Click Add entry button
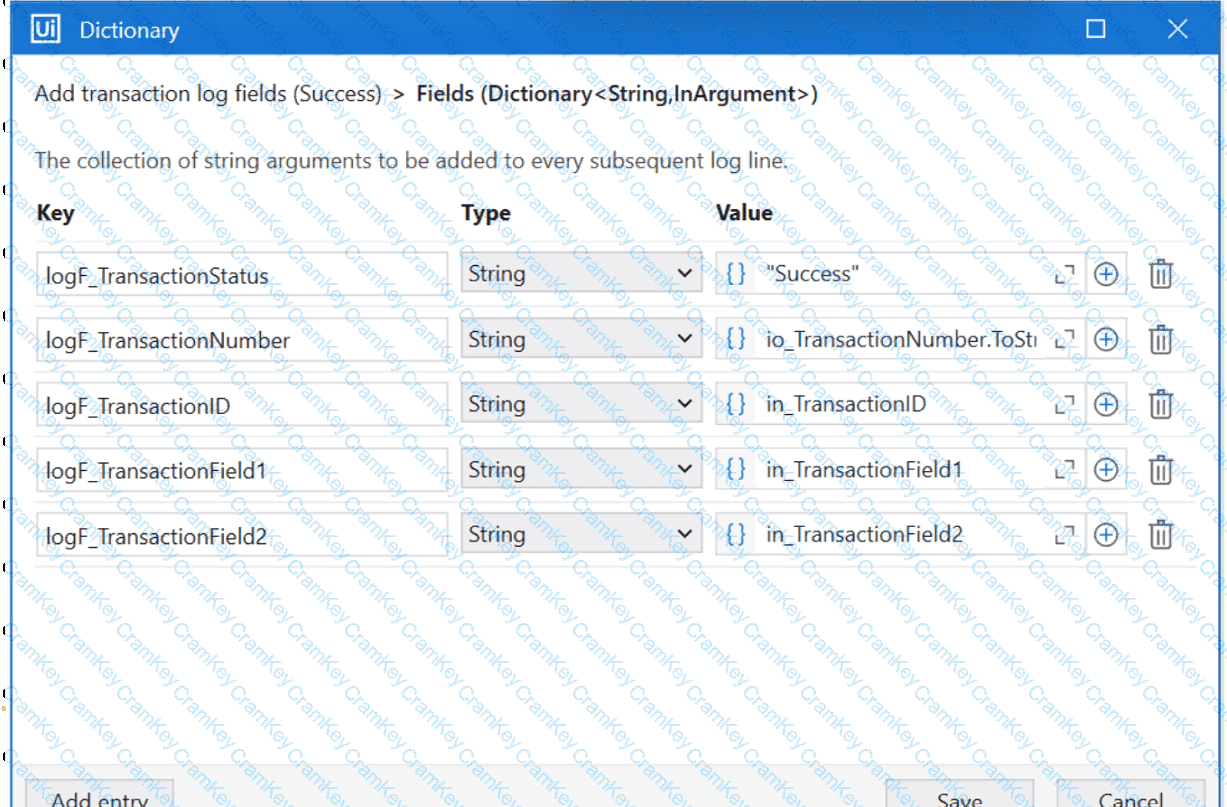Viewport: 1227px width, 807px height. tap(99, 795)
